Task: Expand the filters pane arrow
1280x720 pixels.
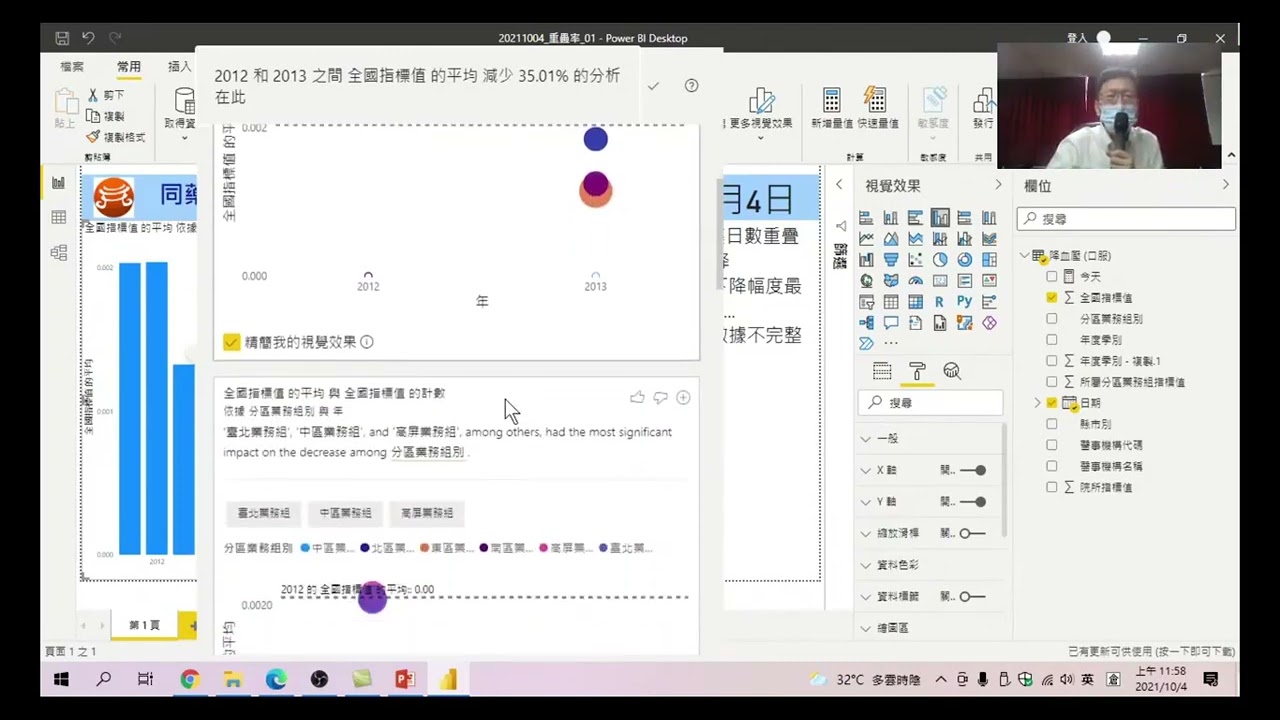Action: (839, 185)
